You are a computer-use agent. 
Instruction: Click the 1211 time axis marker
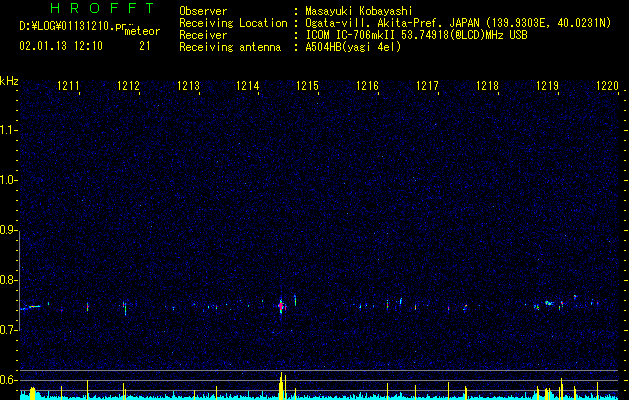pos(68,86)
